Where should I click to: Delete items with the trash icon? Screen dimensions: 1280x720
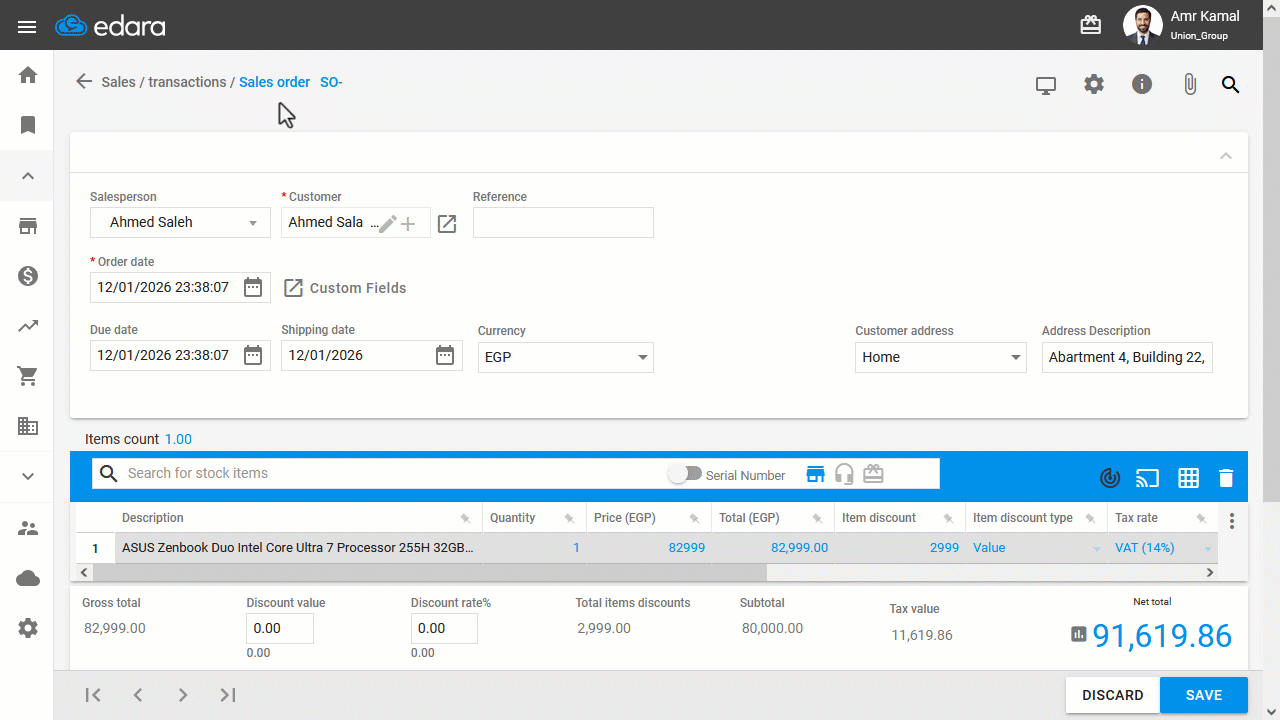point(1226,478)
